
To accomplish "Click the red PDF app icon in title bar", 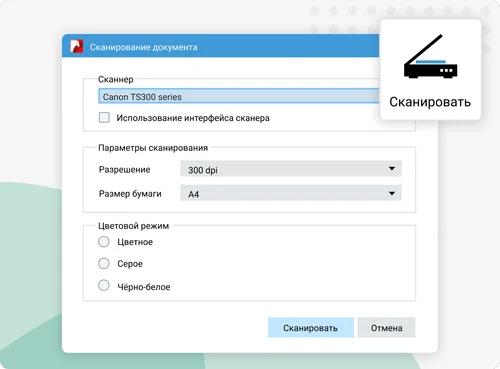I will [77, 46].
